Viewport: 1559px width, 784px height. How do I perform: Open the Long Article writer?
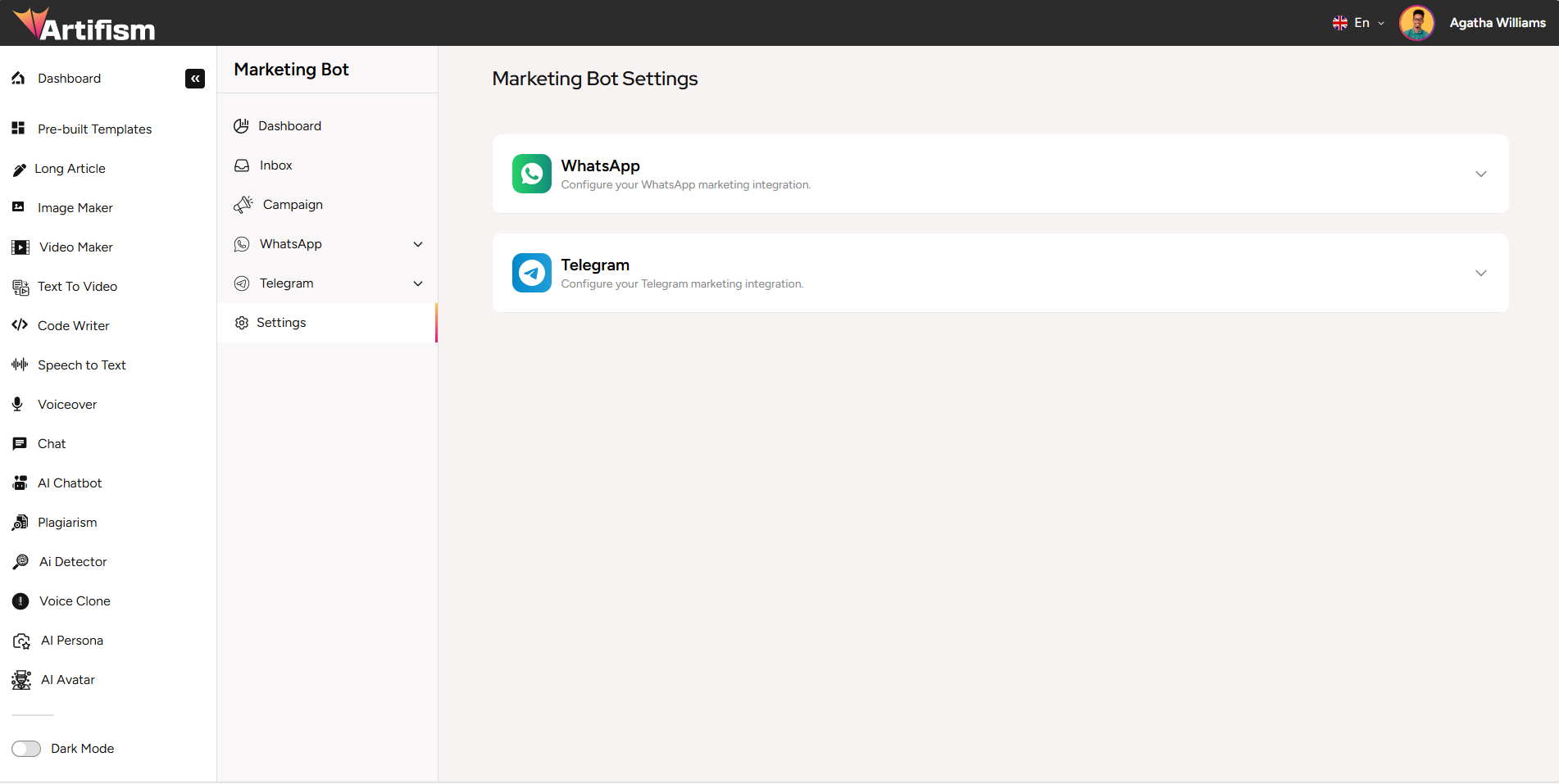pos(70,168)
